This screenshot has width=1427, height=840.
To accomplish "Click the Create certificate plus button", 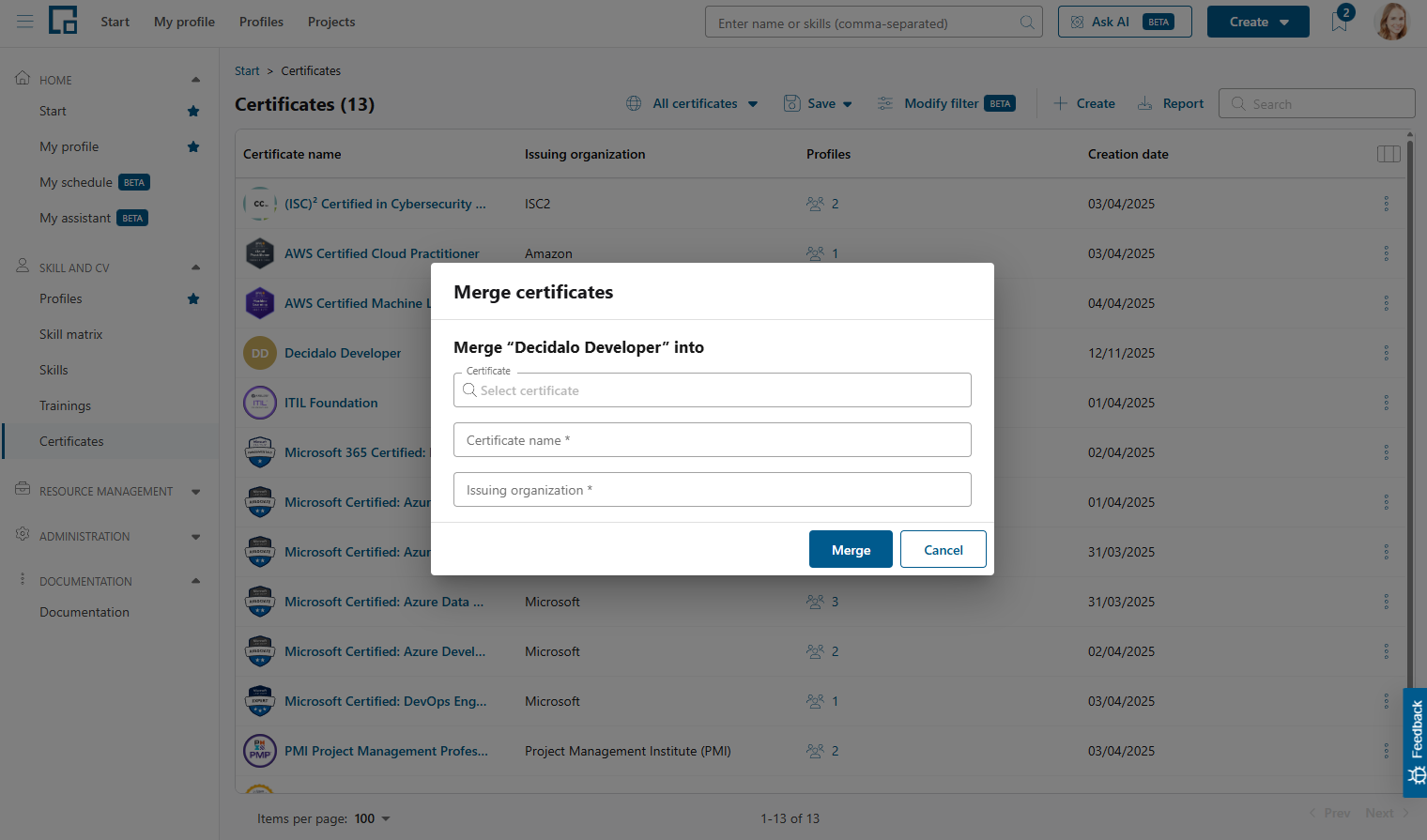I will click(1084, 104).
